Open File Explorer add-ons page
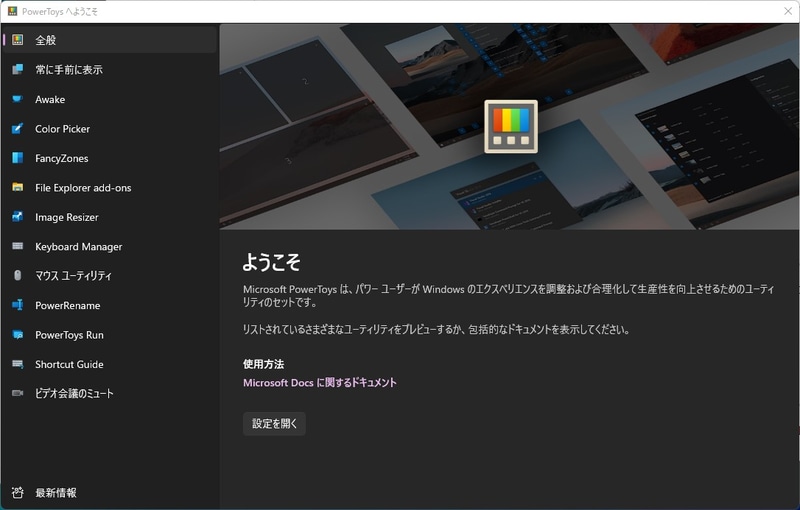800x510 pixels. [x=110, y=187]
